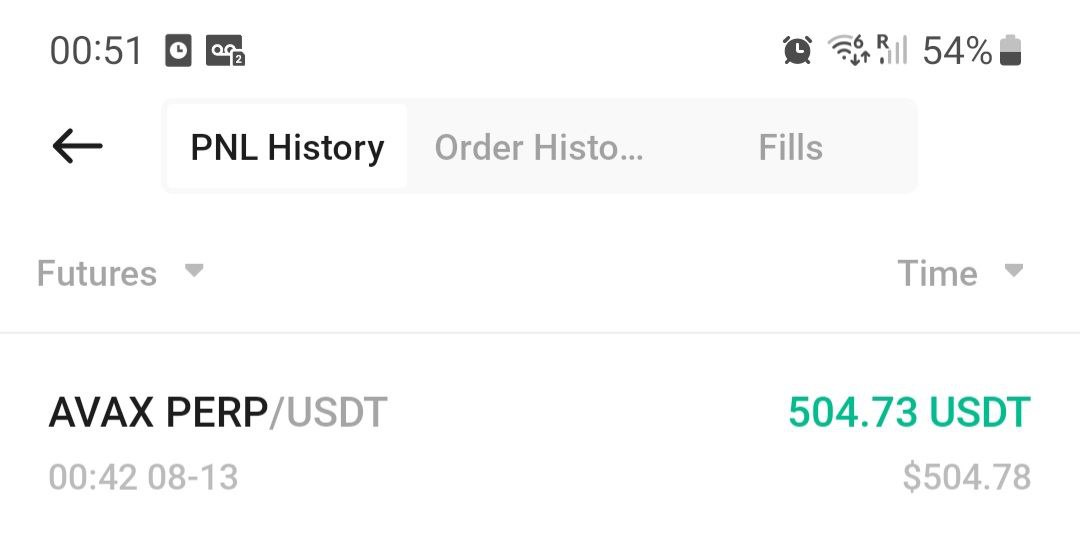
Task: Tap the 00:42 08-13 trade timestamp
Action: (x=143, y=477)
